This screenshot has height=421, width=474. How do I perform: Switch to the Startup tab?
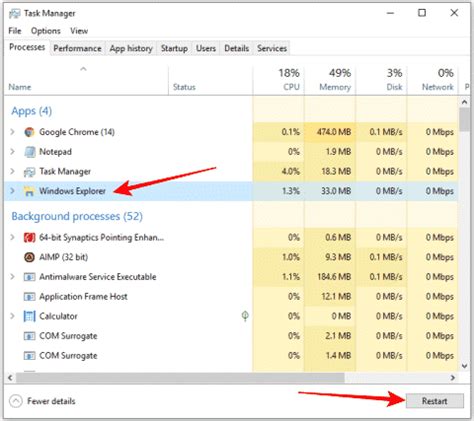174,48
